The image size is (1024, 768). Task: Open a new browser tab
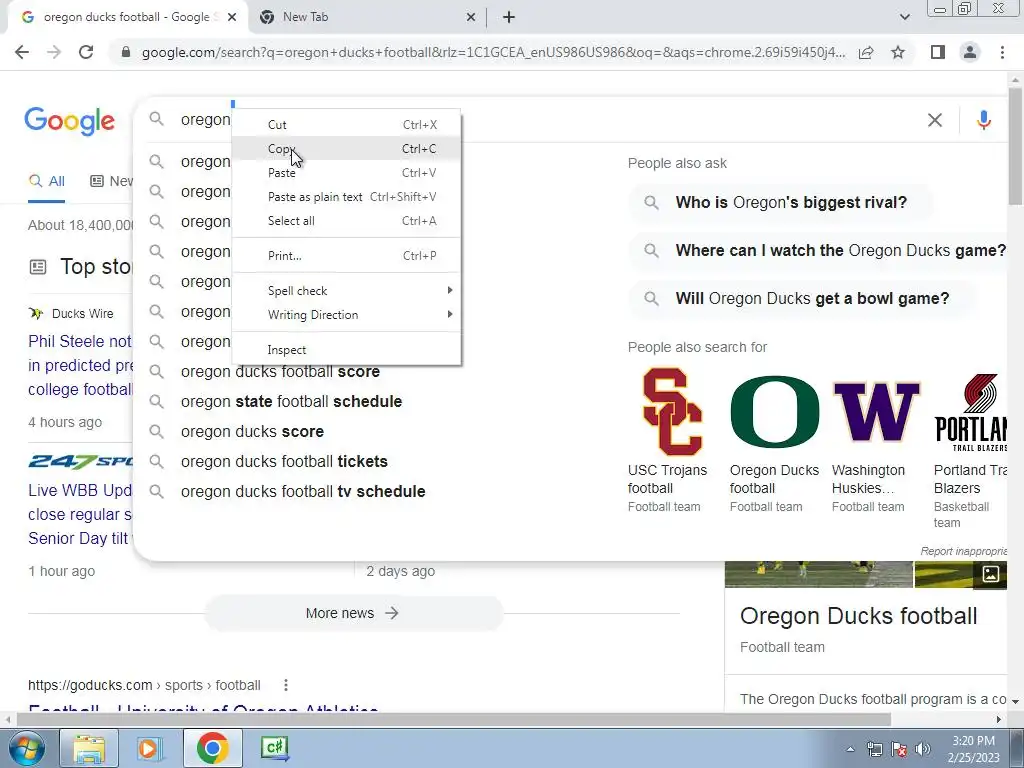click(x=509, y=18)
